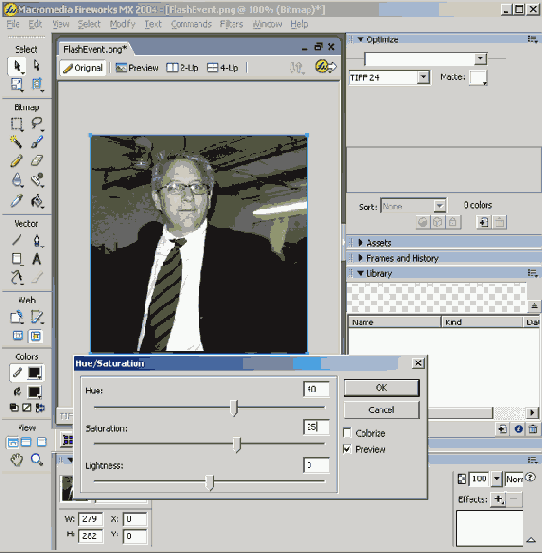Switch to the 2-Up view tab
Image resolution: width=542 pixels, height=553 pixels.
[x=182, y=67]
